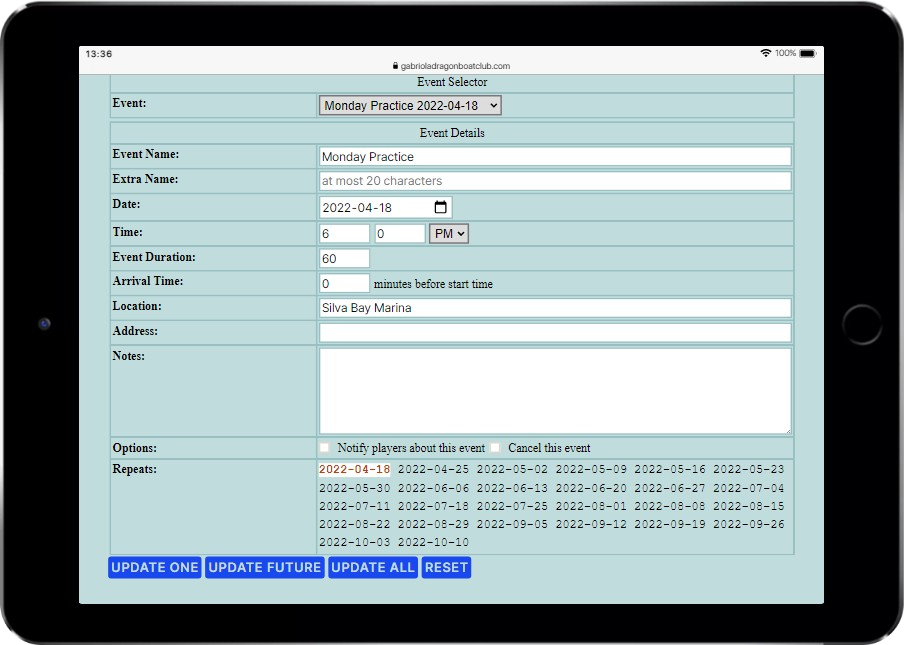Select repeat date 2022-05-16

[x=670, y=469]
